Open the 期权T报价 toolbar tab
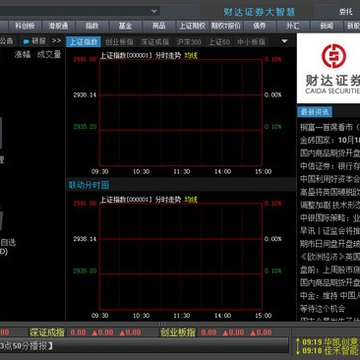This screenshot has height=360, width=360. pyautogui.click(x=226, y=26)
